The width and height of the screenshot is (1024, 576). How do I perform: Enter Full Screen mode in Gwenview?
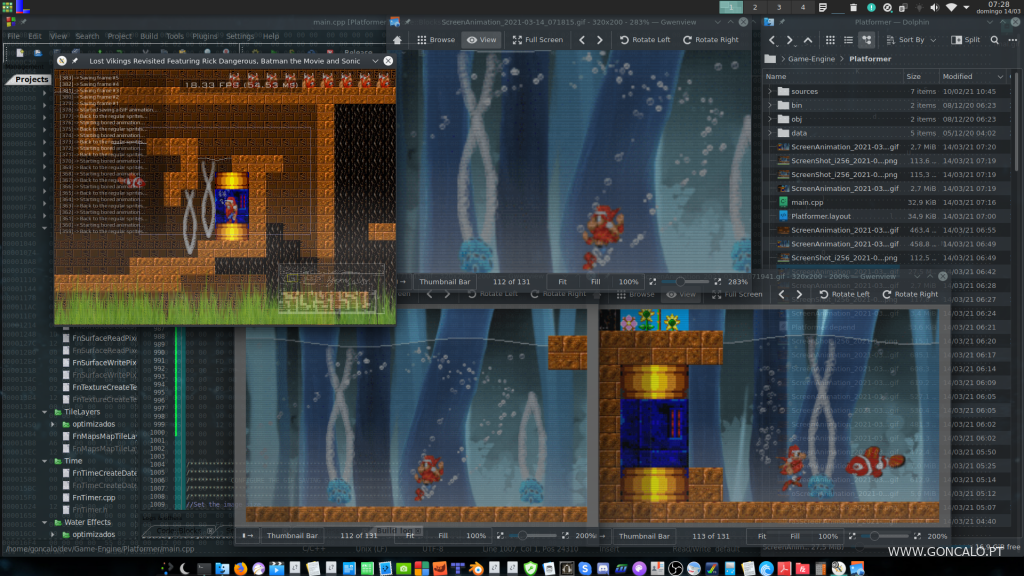537,40
